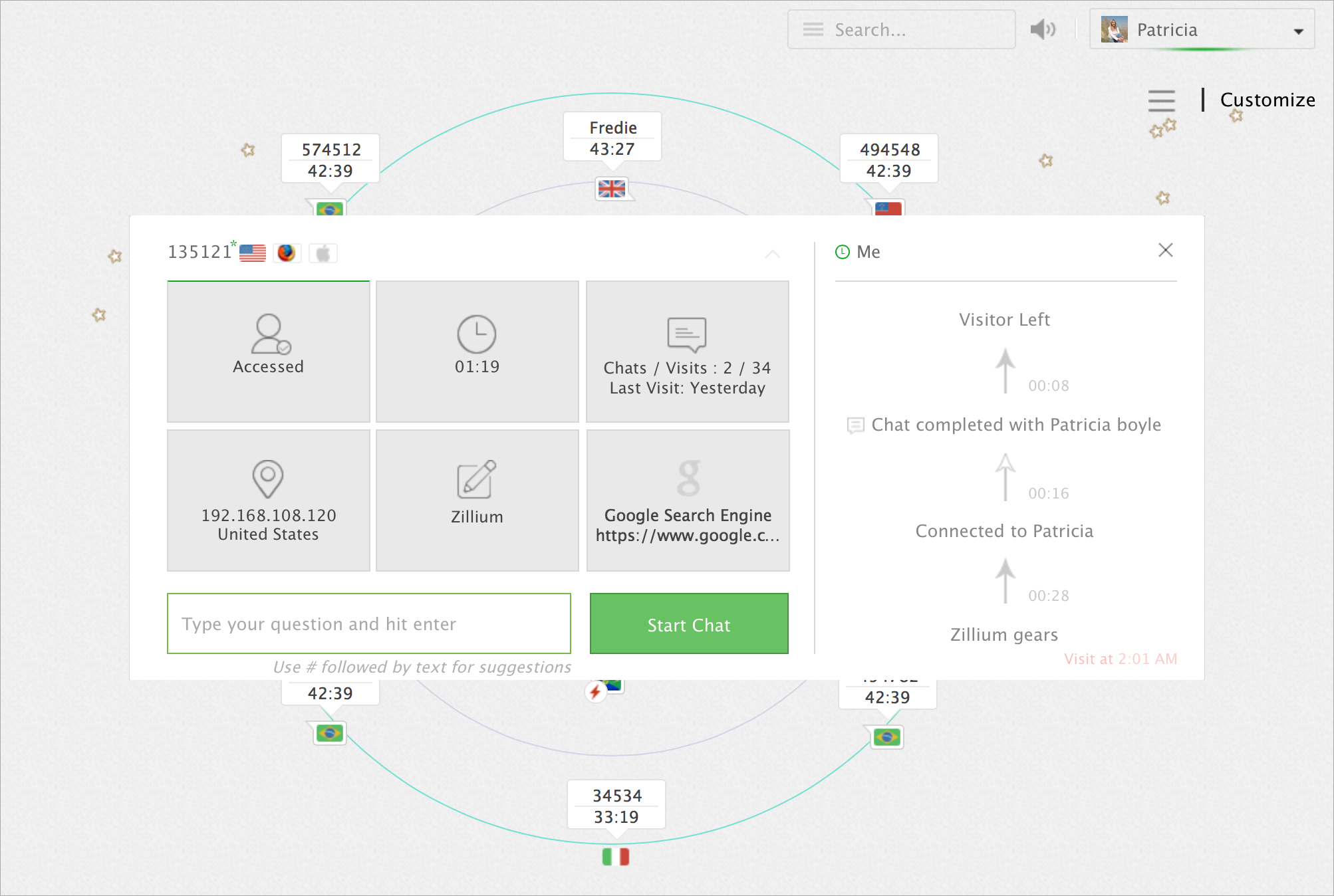Viewport: 1334px width, 896px height.
Task: Click the Accessed visitor status tile
Action: pyautogui.click(x=269, y=351)
